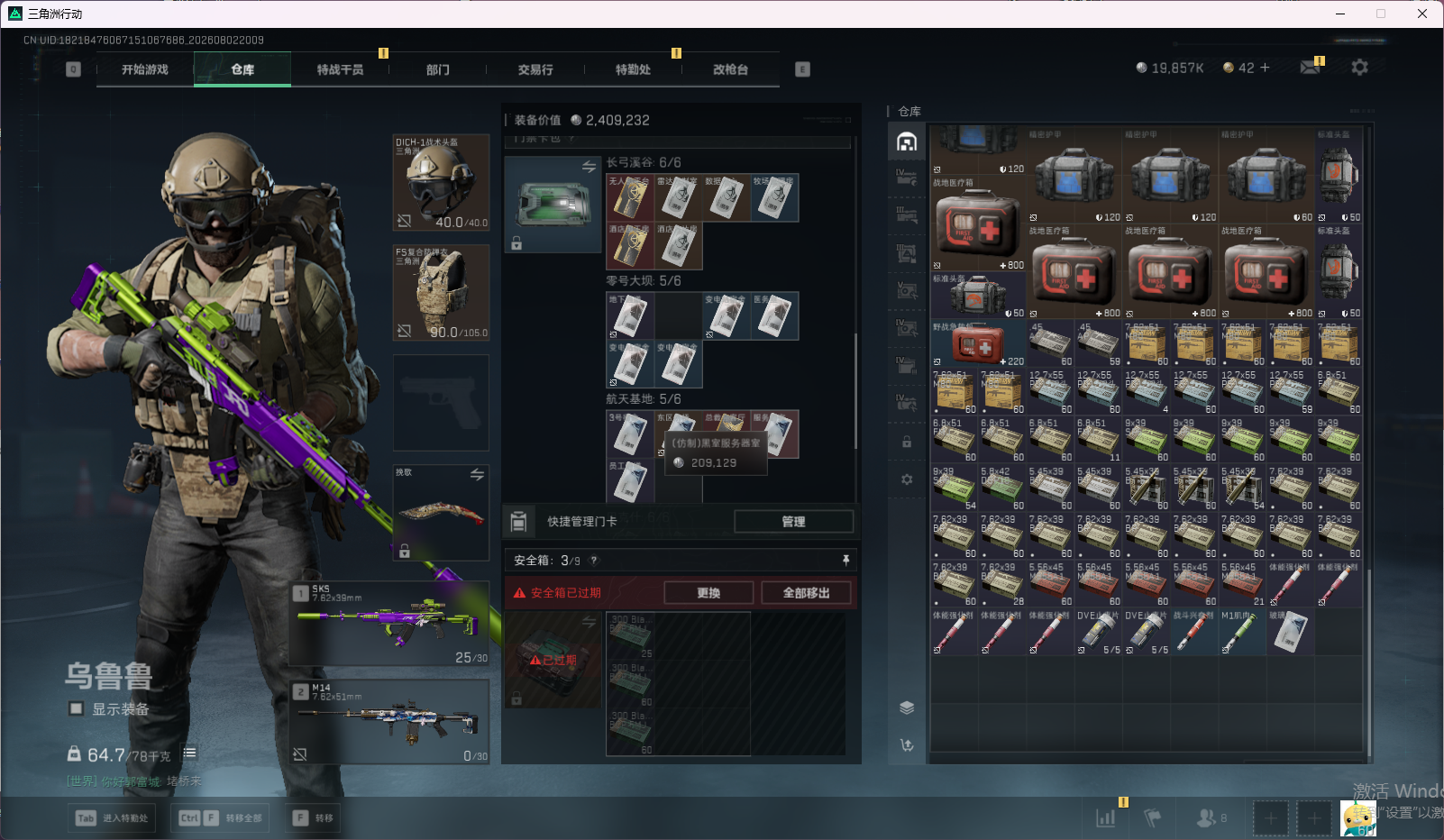Select the SKS primary weapon slot

click(x=389, y=625)
